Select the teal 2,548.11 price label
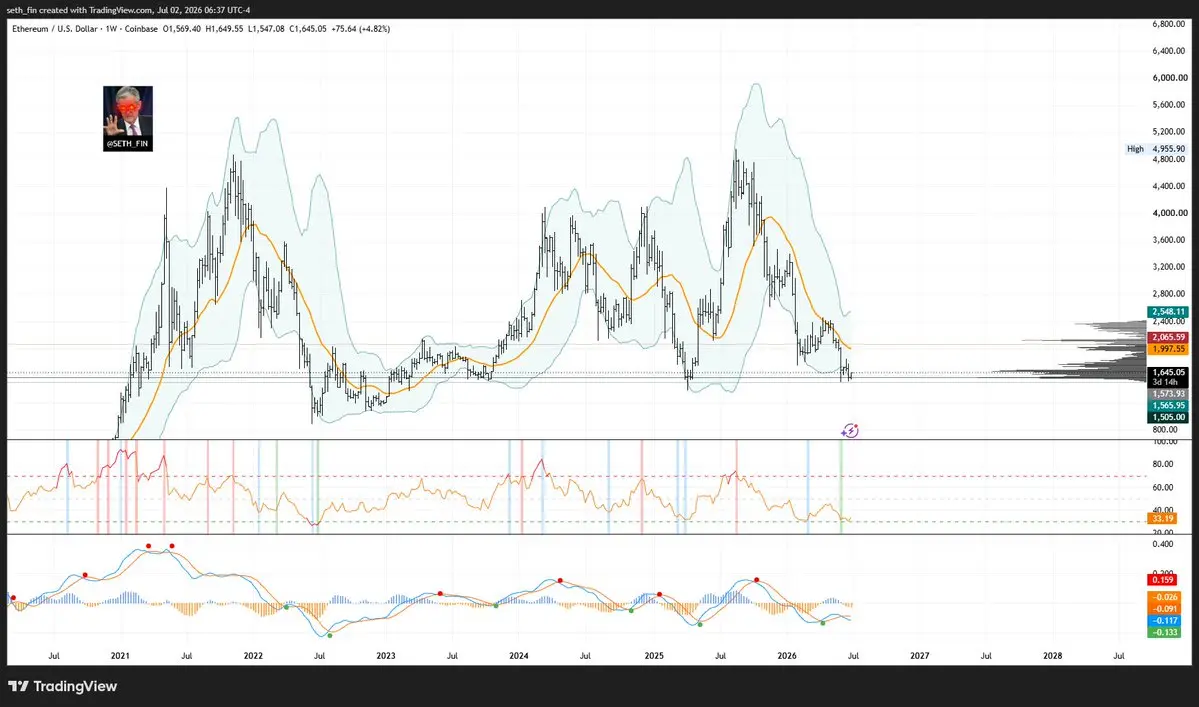Screen dimensions: 1199x707 (1167, 312)
